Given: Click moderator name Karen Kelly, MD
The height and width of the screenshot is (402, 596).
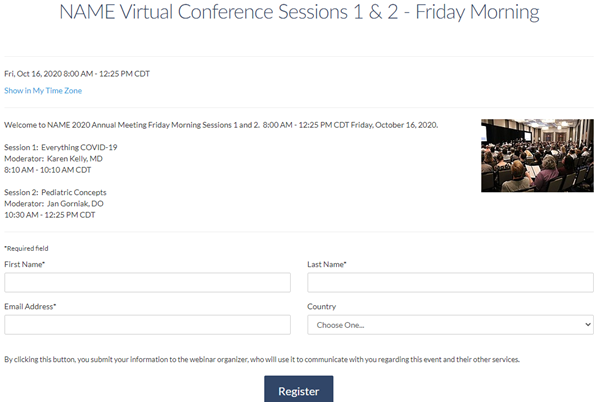Looking at the screenshot, I should [75, 158].
